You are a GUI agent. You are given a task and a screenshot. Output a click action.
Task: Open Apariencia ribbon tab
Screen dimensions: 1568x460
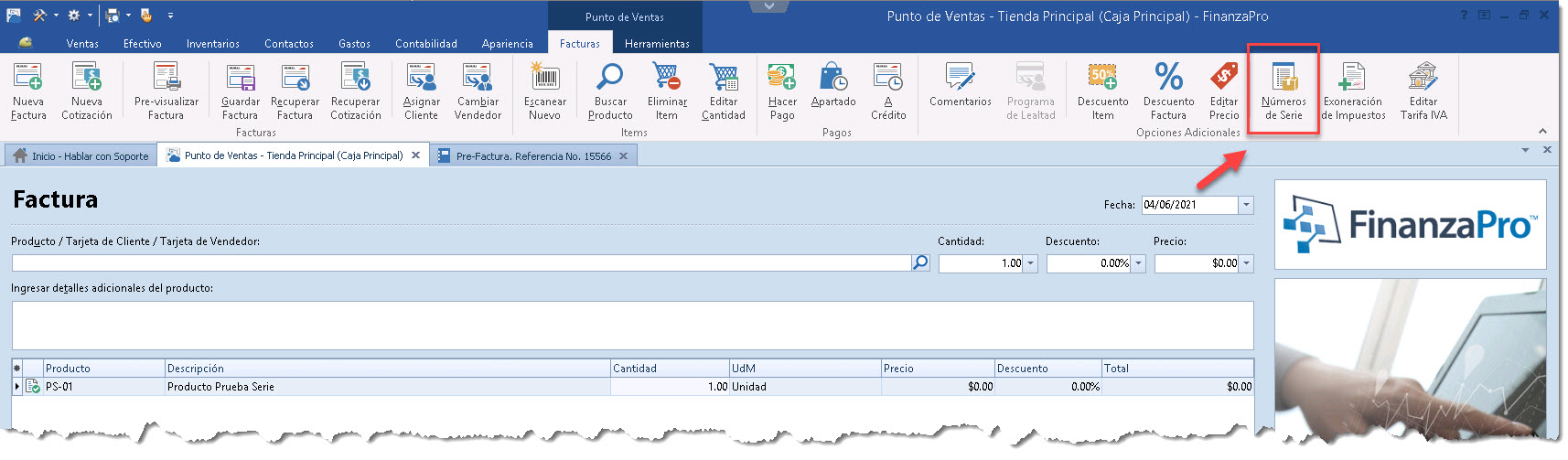508,44
